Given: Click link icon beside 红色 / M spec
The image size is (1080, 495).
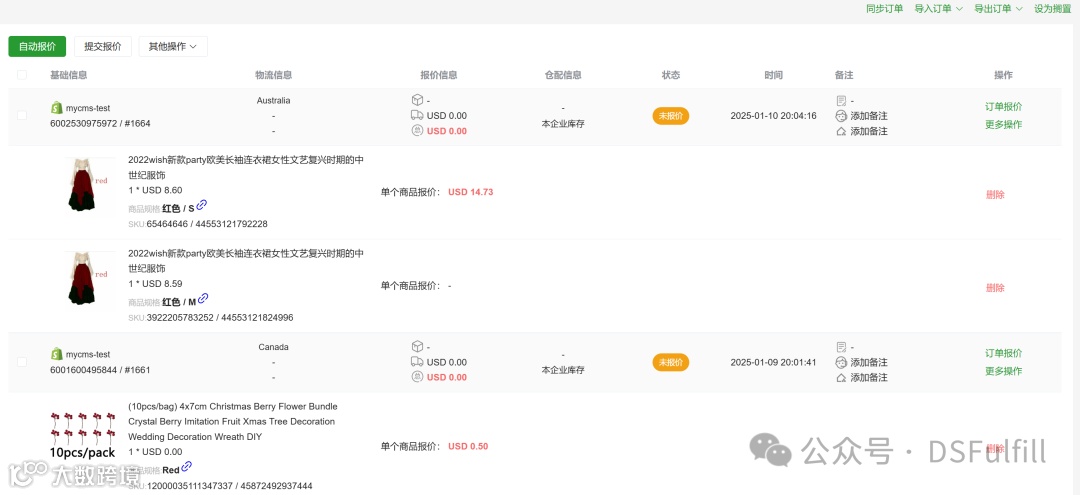Looking at the screenshot, I should [x=203, y=298].
